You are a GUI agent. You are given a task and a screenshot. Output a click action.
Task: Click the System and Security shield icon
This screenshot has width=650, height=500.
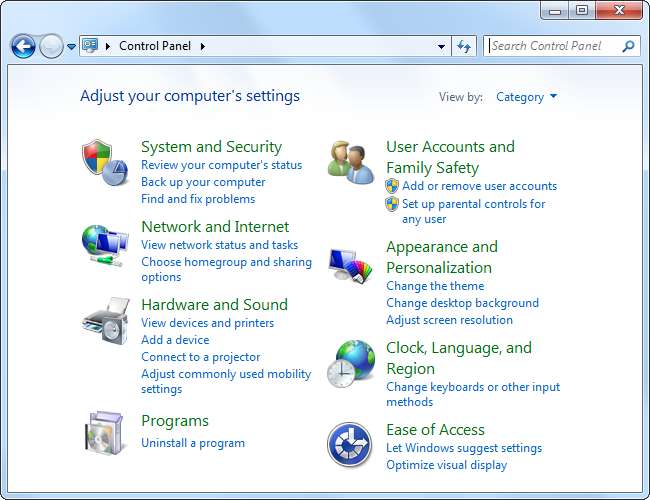click(104, 162)
